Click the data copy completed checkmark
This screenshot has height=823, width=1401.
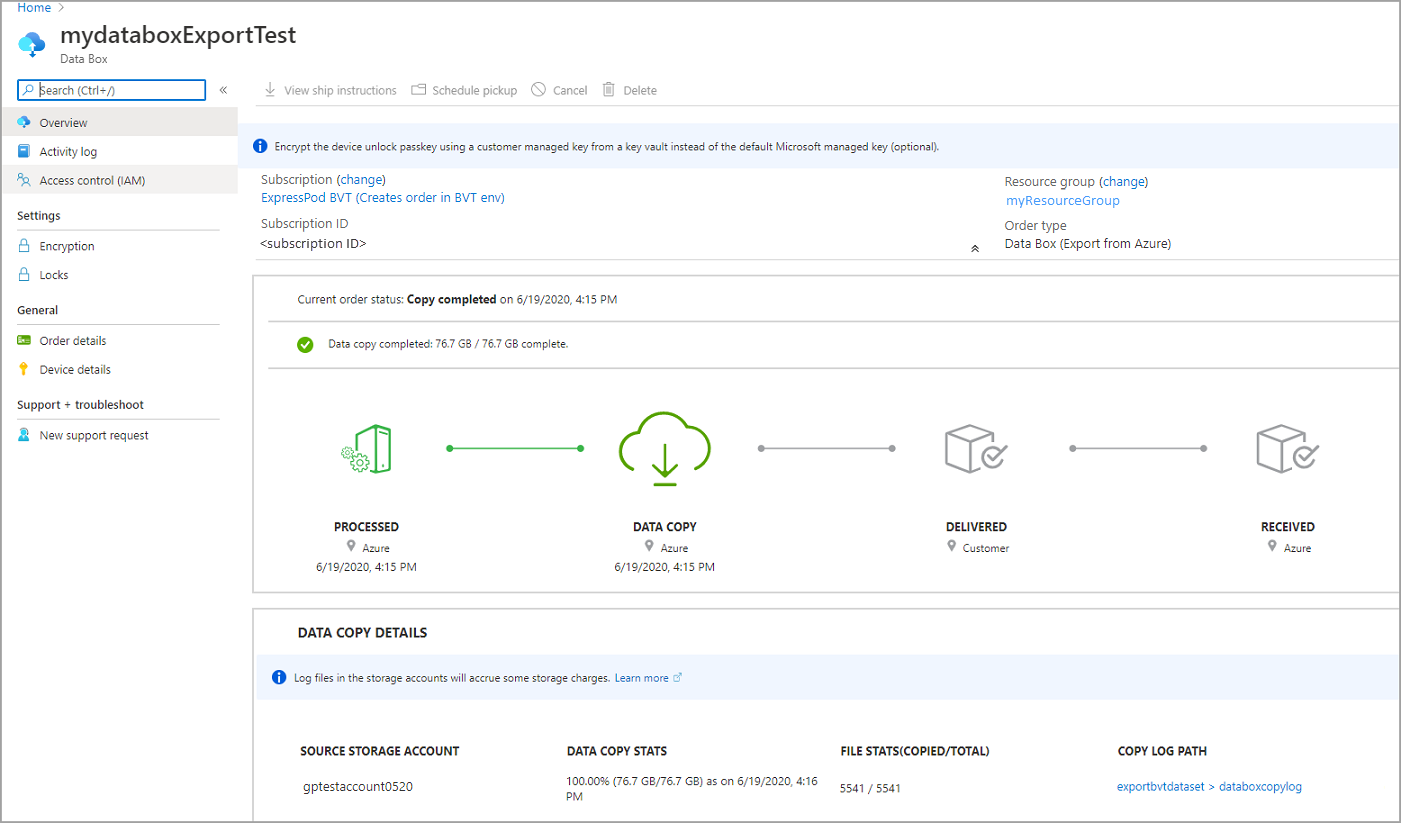coord(306,344)
